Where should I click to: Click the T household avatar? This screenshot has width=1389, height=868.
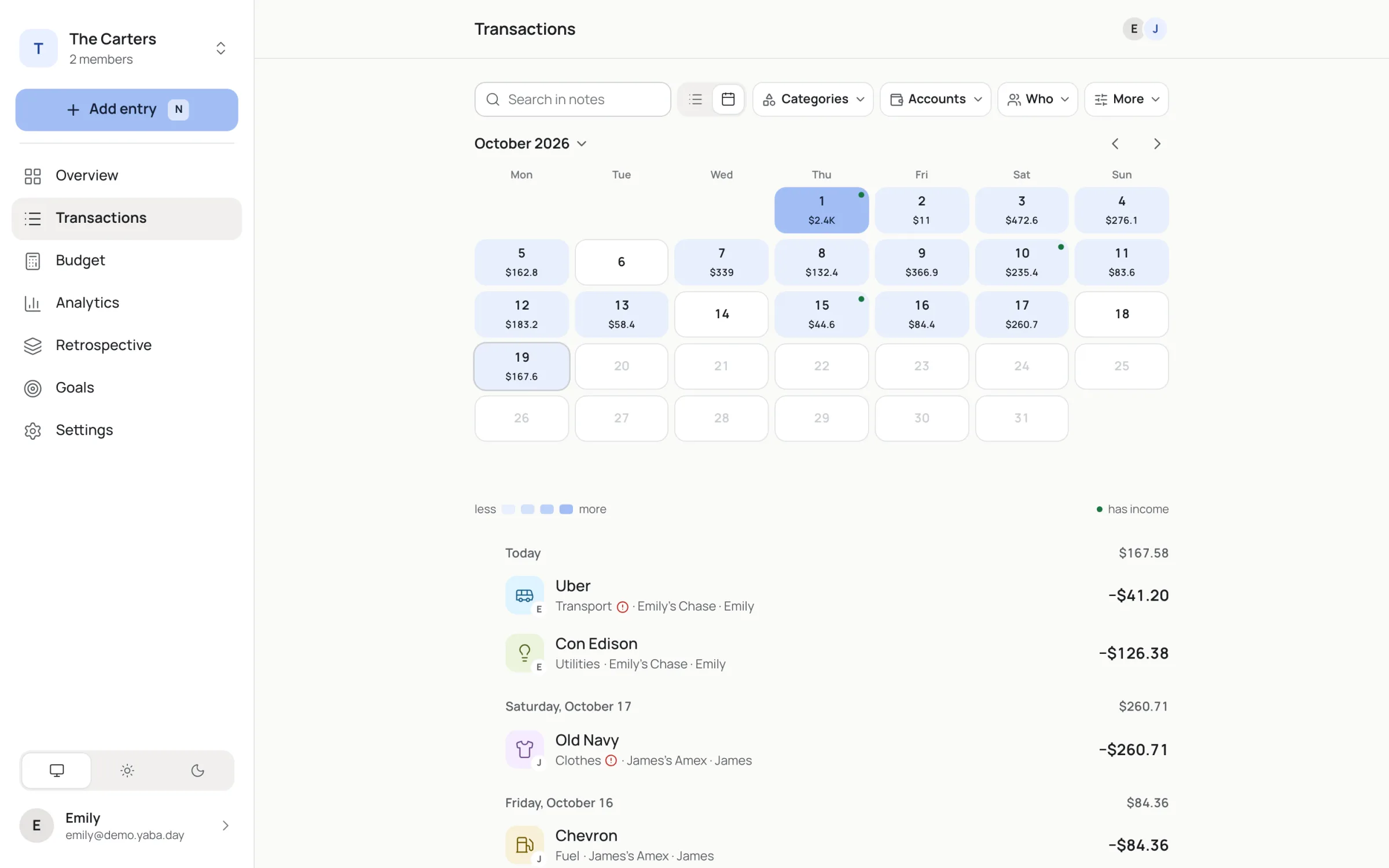pyautogui.click(x=38, y=48)
